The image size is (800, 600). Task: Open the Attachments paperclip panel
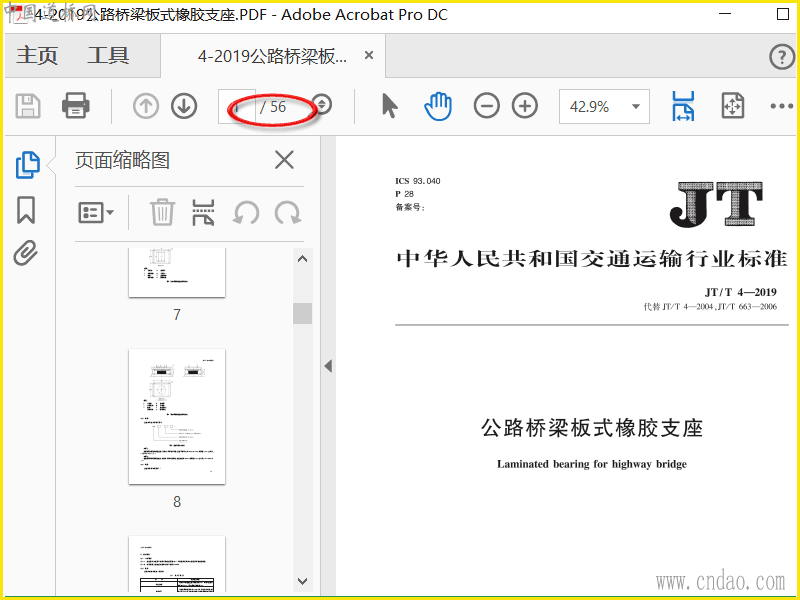(26, 253)
